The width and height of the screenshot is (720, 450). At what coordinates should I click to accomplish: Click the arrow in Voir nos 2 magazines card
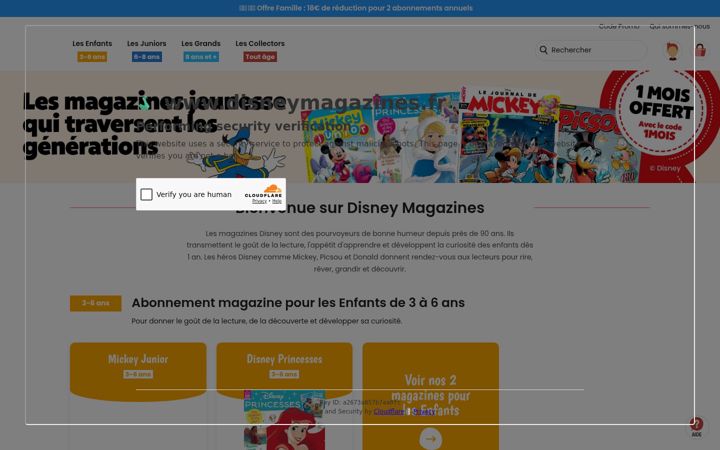(431, 439)
